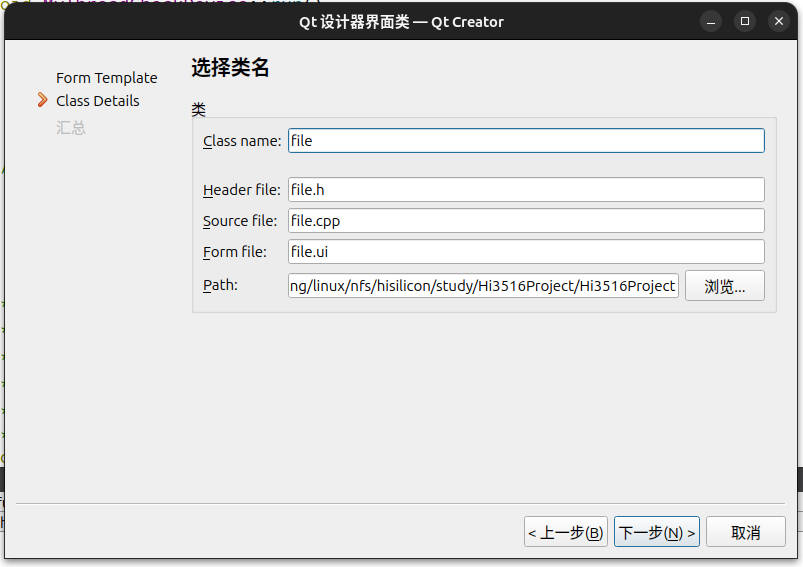Image resolution: width=803 pixels, height=567 pixels.
Task: Select the Form file field showing file.ui
Action: coord(526,252)
